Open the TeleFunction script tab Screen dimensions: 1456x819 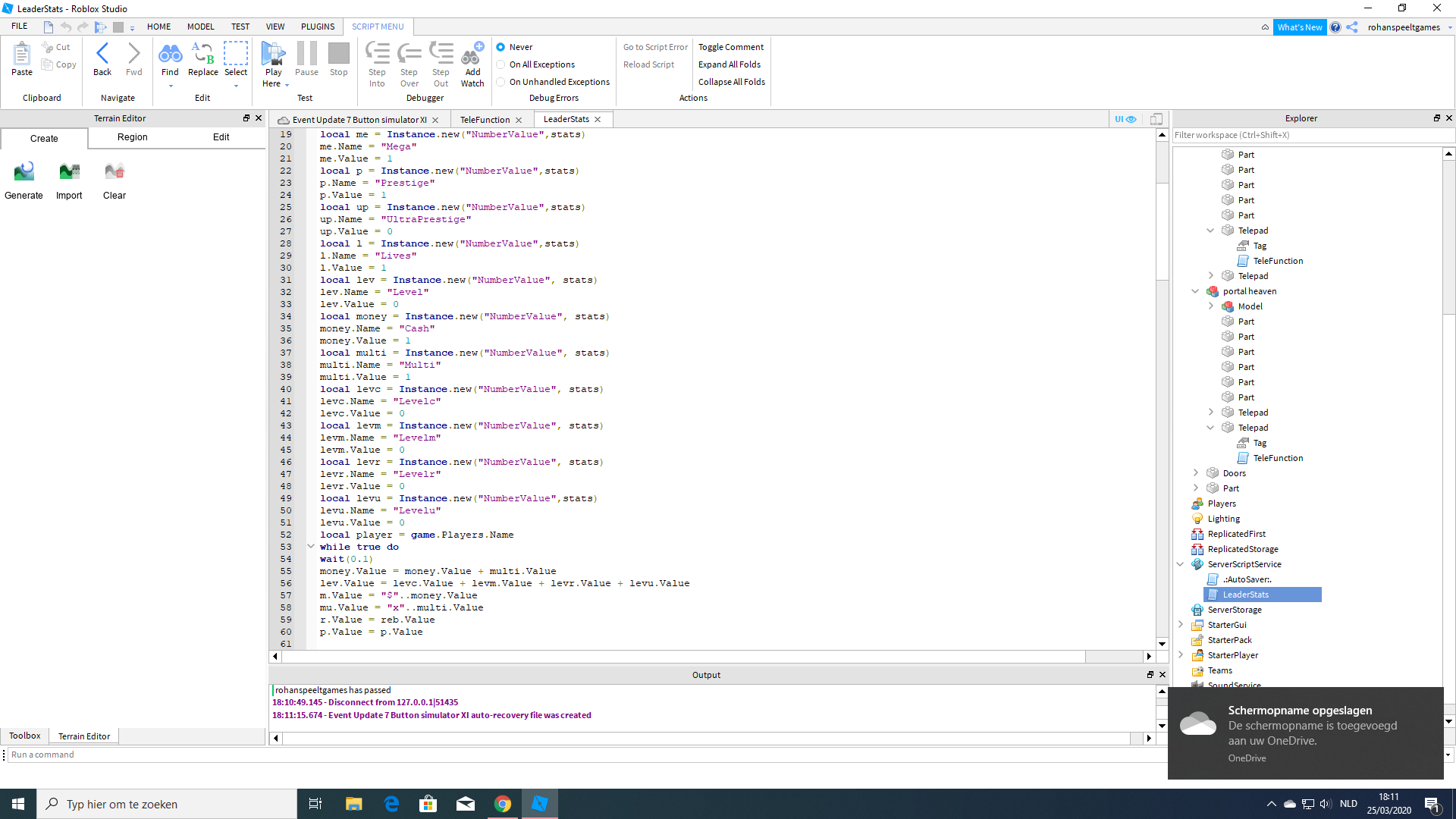(x=485, y=120)
